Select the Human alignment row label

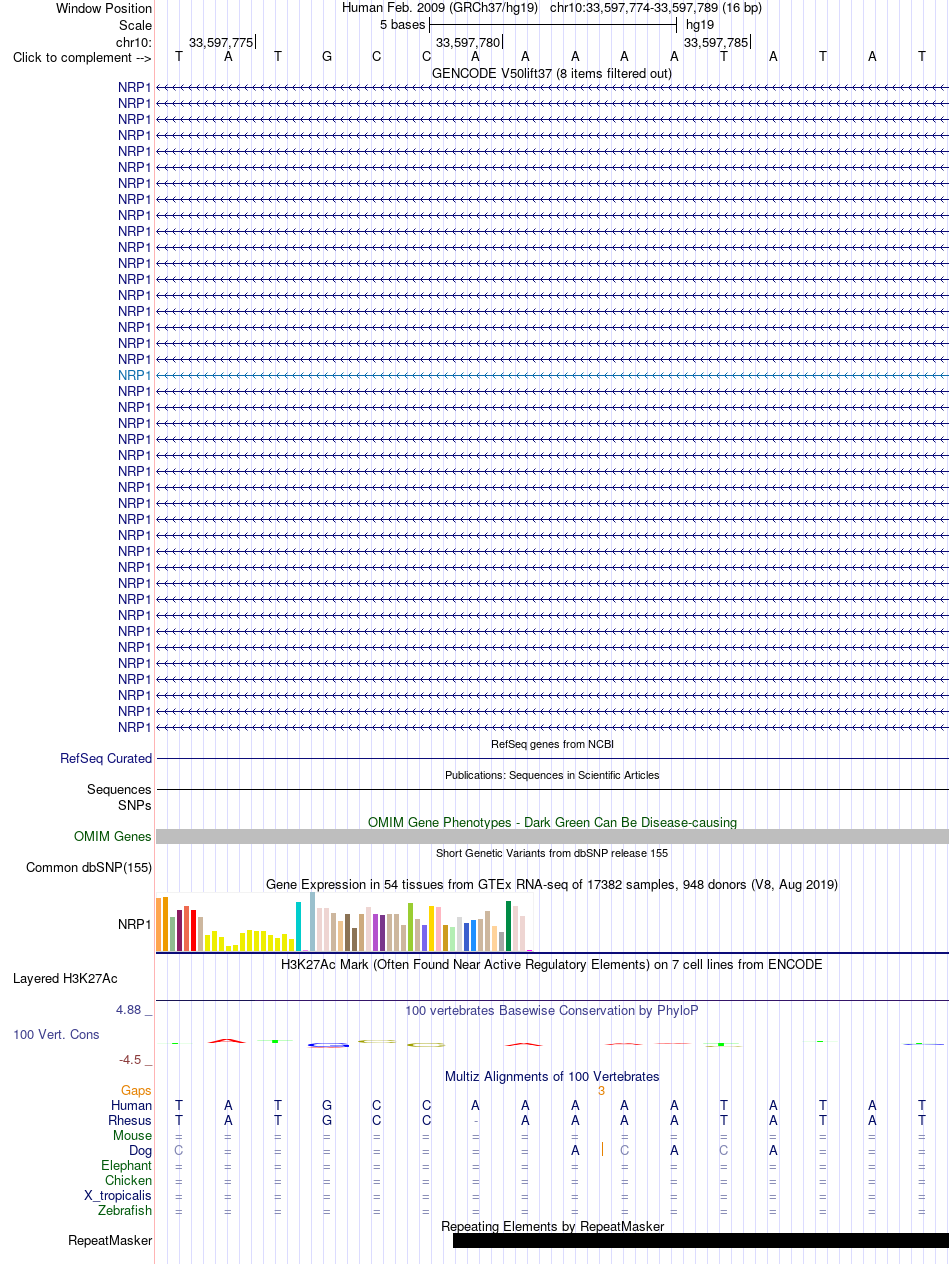pos(132,1106)
